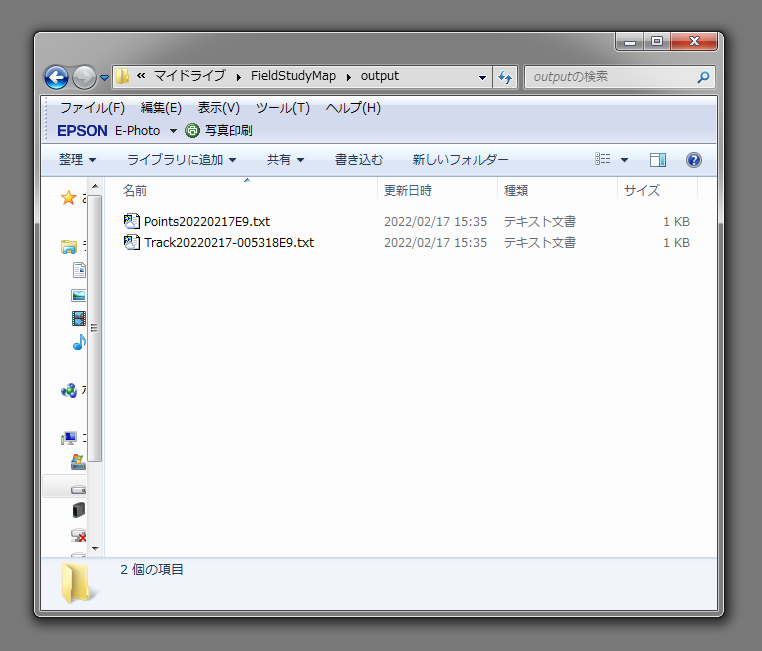The height and width of the screenshot is (651, 762).
Task: Click the output breadcrumb in address bar
Action: click(x=380, y=76)
